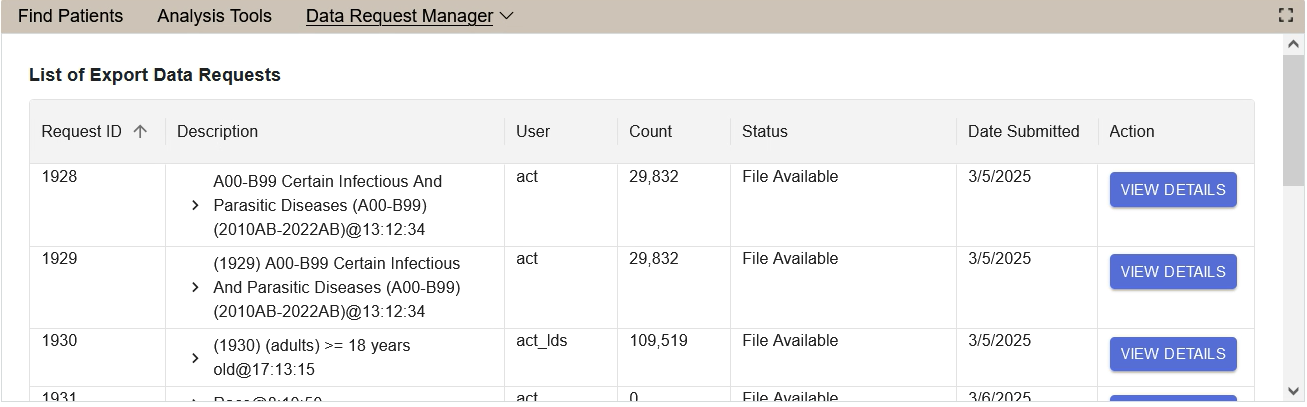Screen dimensions: 1307x407
Task: View details for request 1930
Action: coord(1172,354)
